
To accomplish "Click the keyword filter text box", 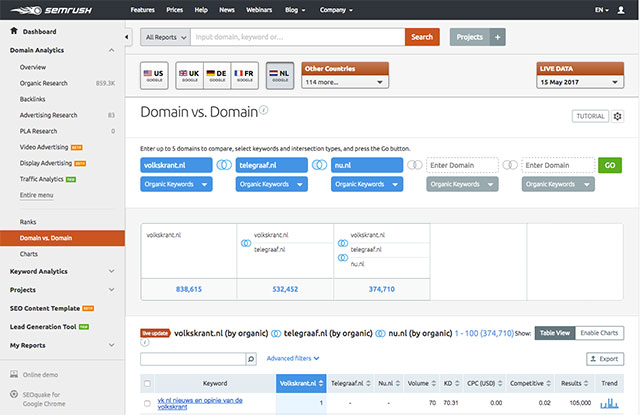I will [193, 359].
